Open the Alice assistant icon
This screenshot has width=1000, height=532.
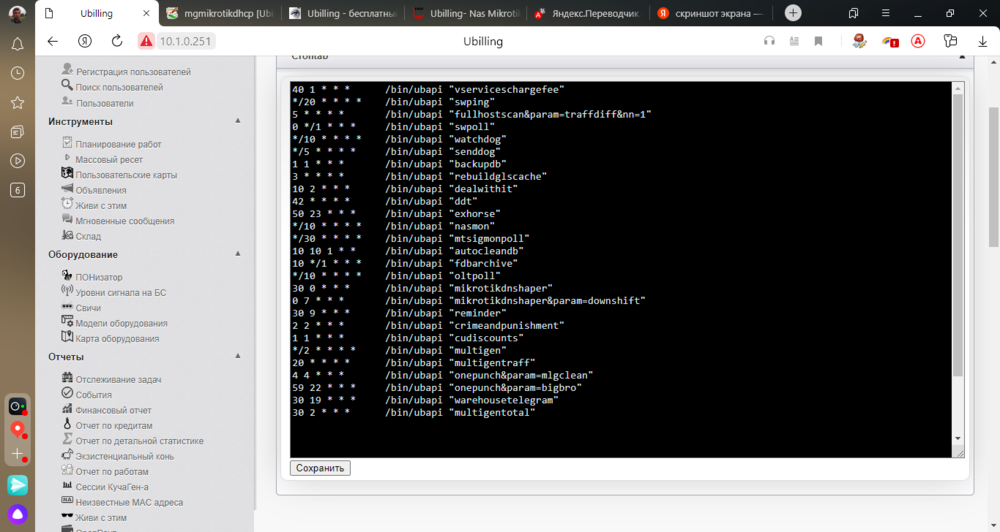[17, 513]
